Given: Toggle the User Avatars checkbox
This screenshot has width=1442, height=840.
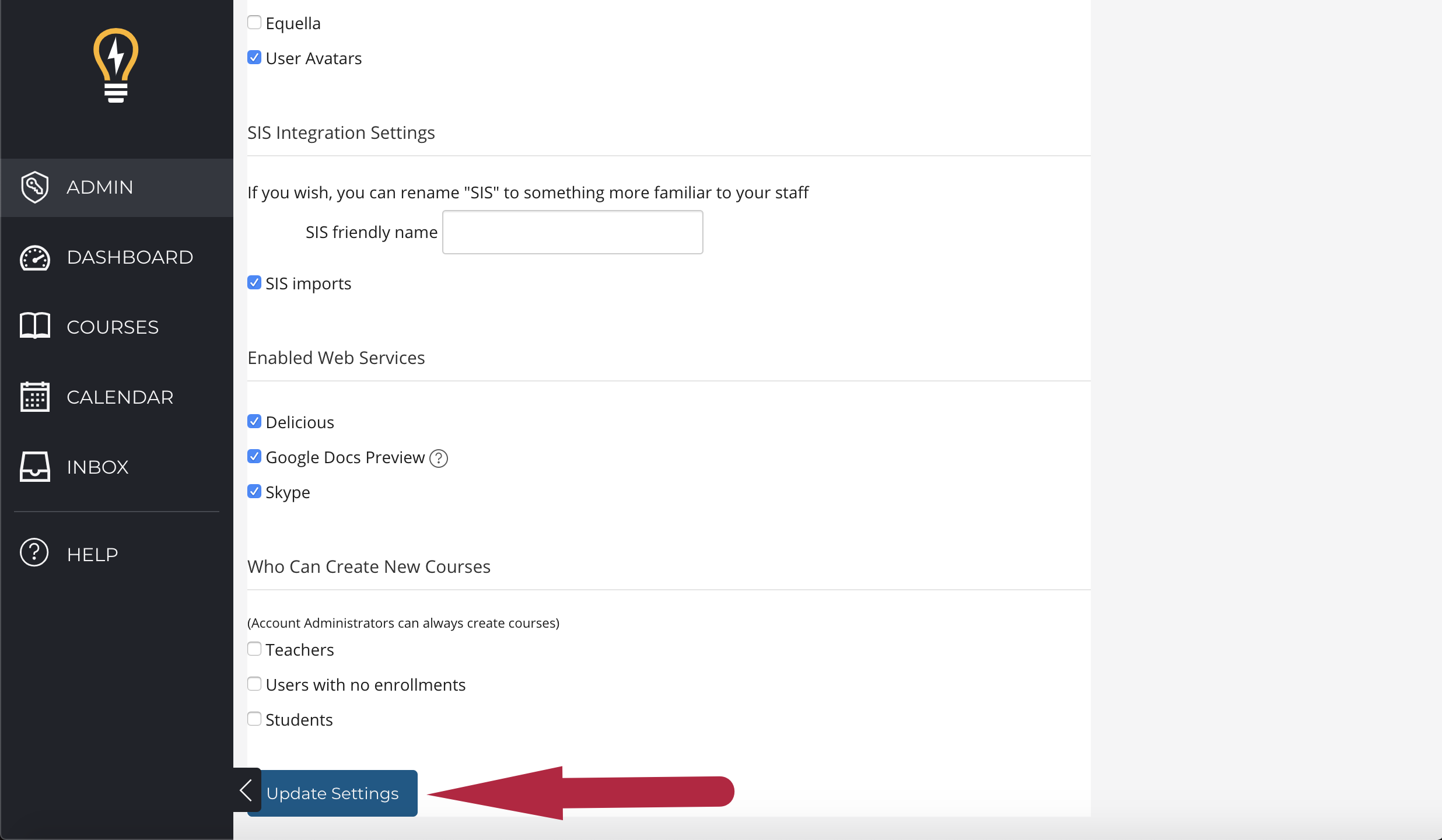Looking at the screenshot, I should (254, 57).
